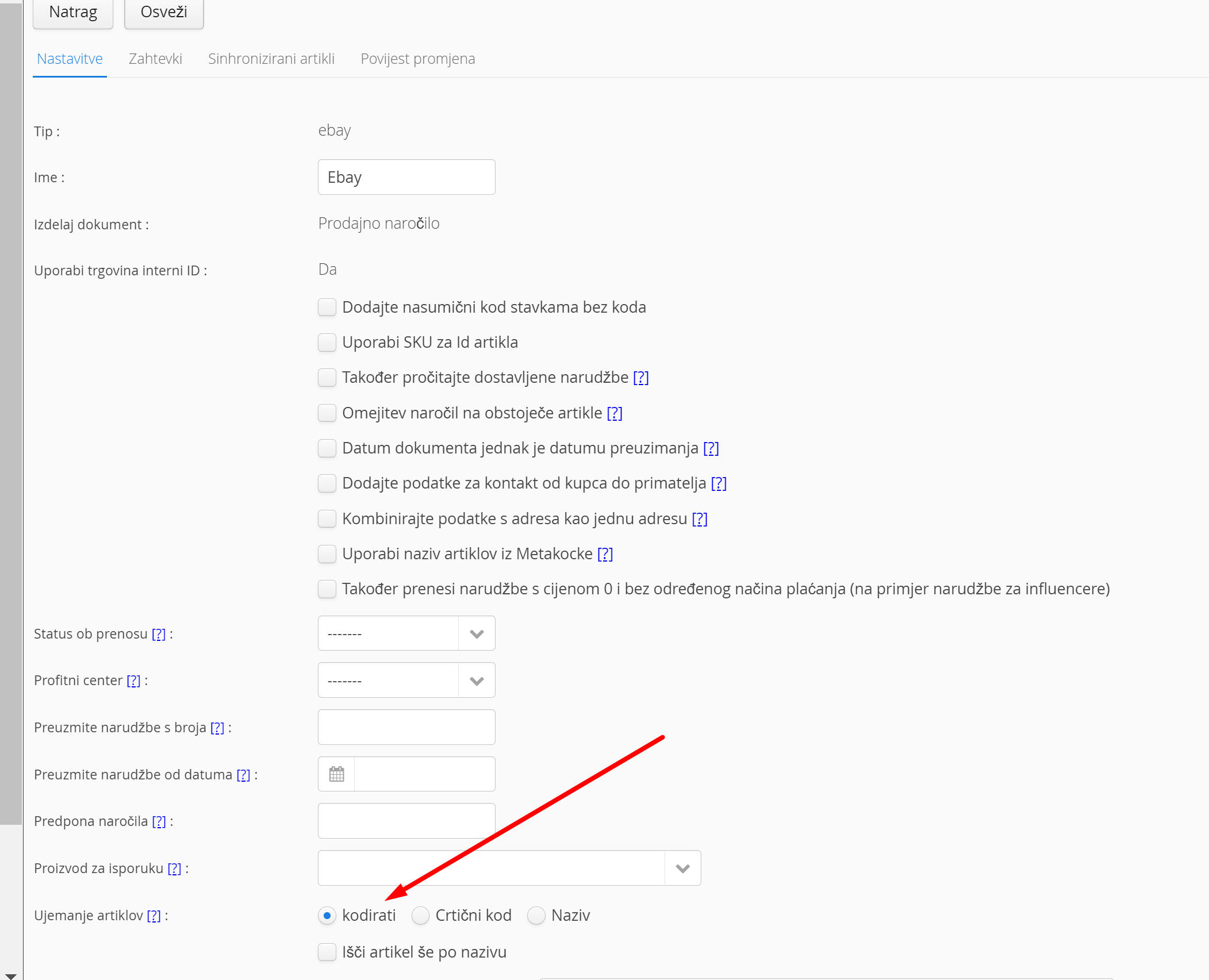Open help for Metakocka article names
The width and height of the screenshot is (1209, 980).
(605, 554)
